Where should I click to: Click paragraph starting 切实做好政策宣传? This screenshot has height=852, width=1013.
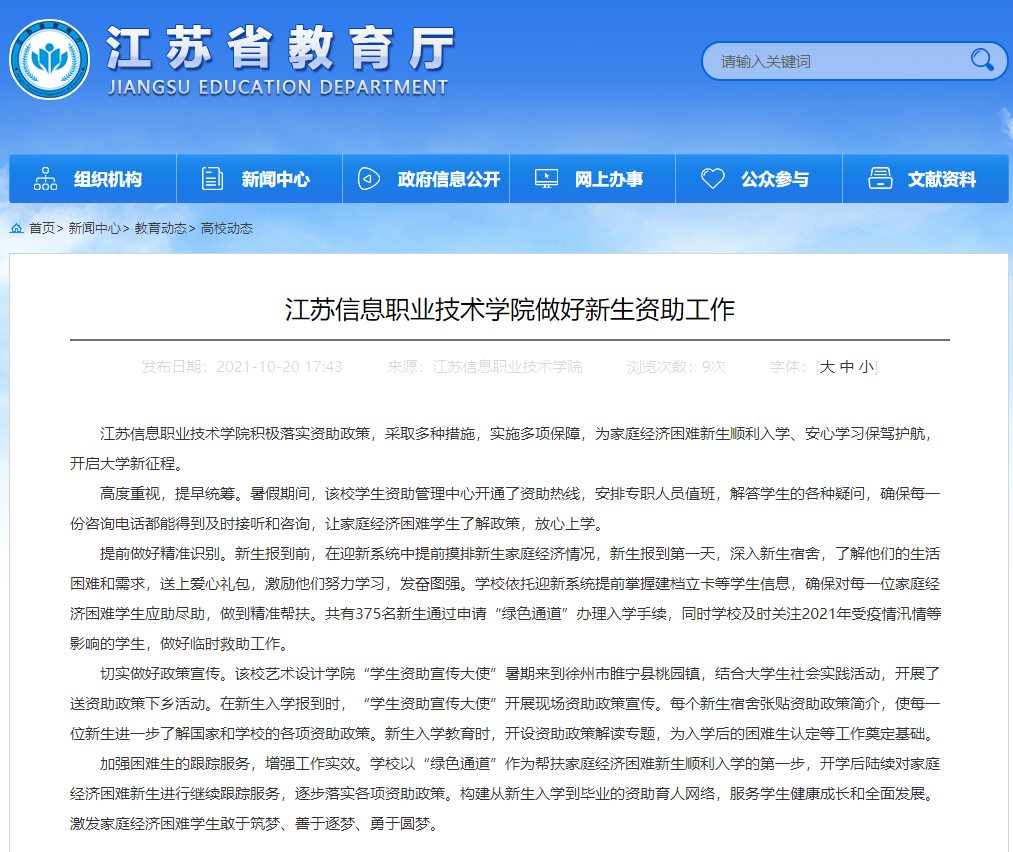pyautogui.click(x=505, y=703)
